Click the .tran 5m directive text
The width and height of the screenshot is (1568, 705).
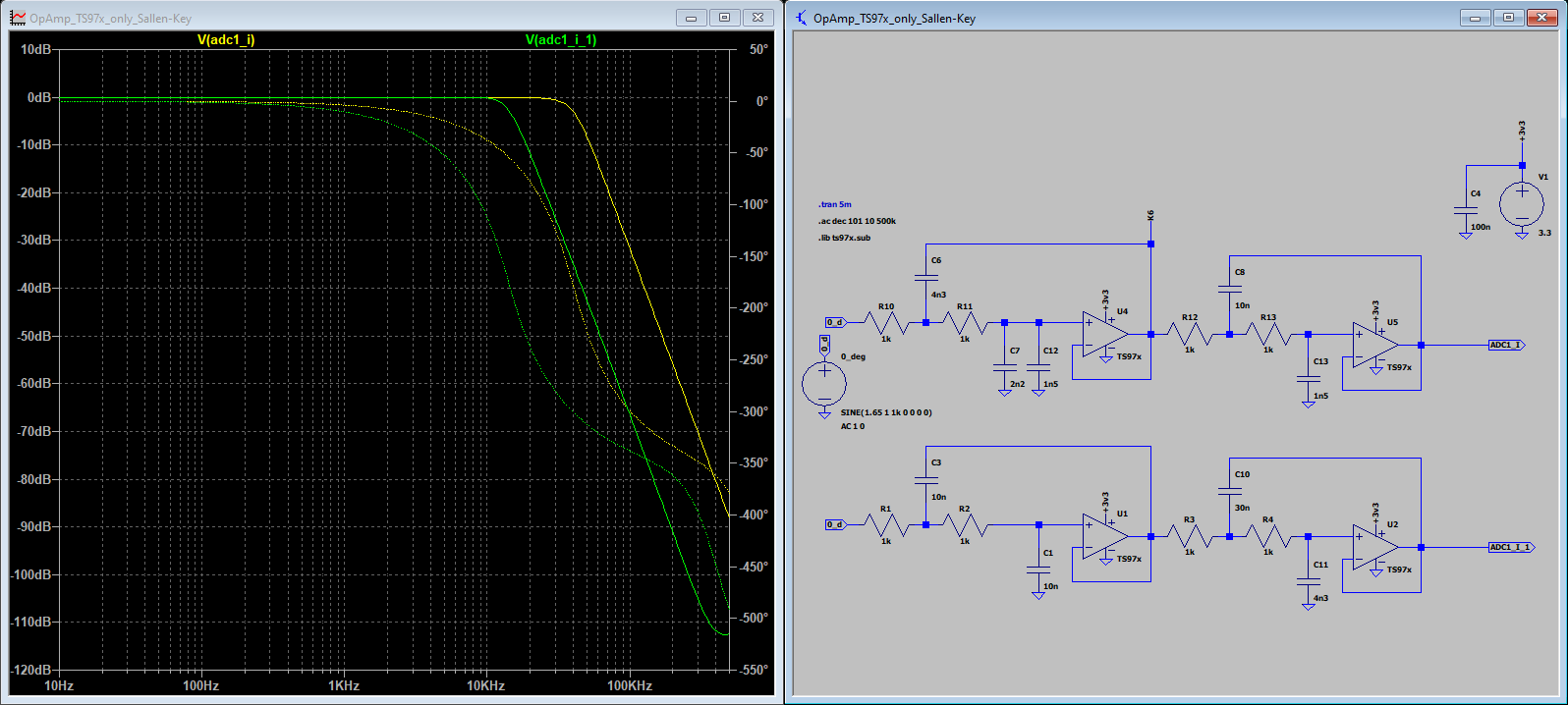pyautogui.click(x=835, y=204)
